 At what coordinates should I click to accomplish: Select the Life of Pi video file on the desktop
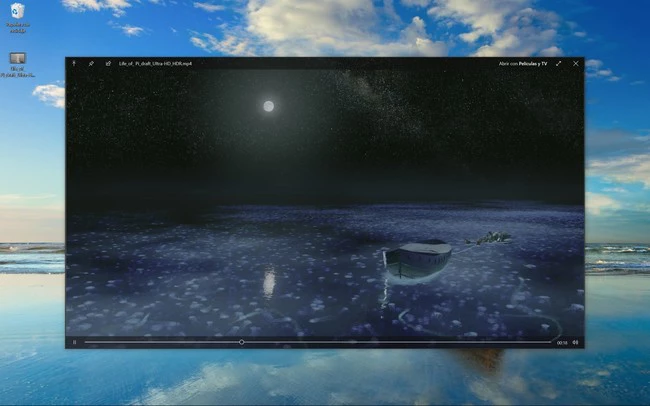17,65
